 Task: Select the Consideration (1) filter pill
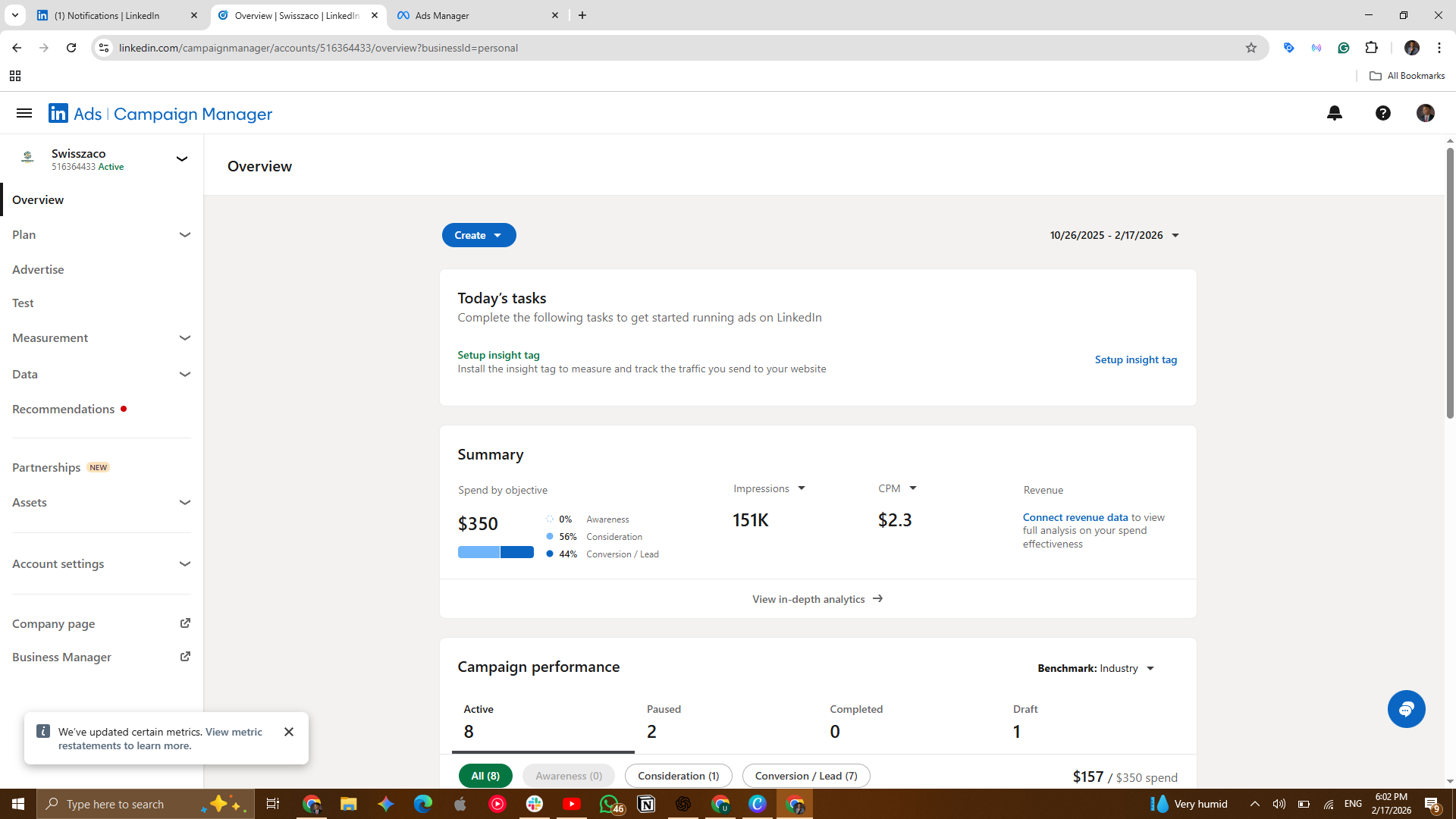coord(678,776)
